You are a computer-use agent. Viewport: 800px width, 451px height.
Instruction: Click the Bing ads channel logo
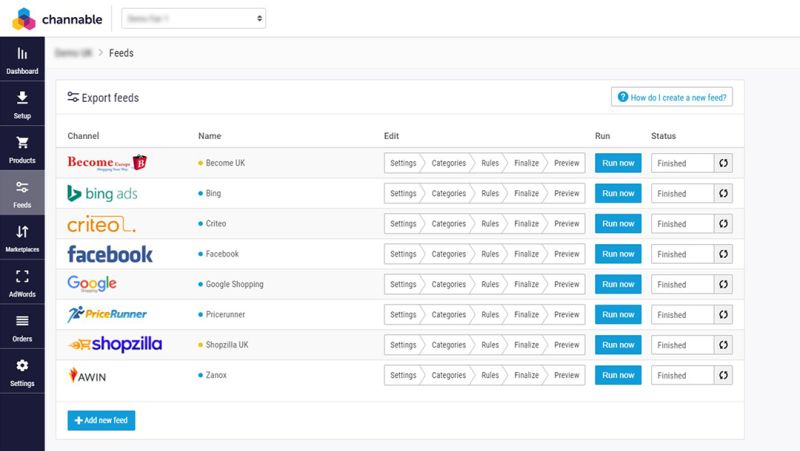click(103, 193)
